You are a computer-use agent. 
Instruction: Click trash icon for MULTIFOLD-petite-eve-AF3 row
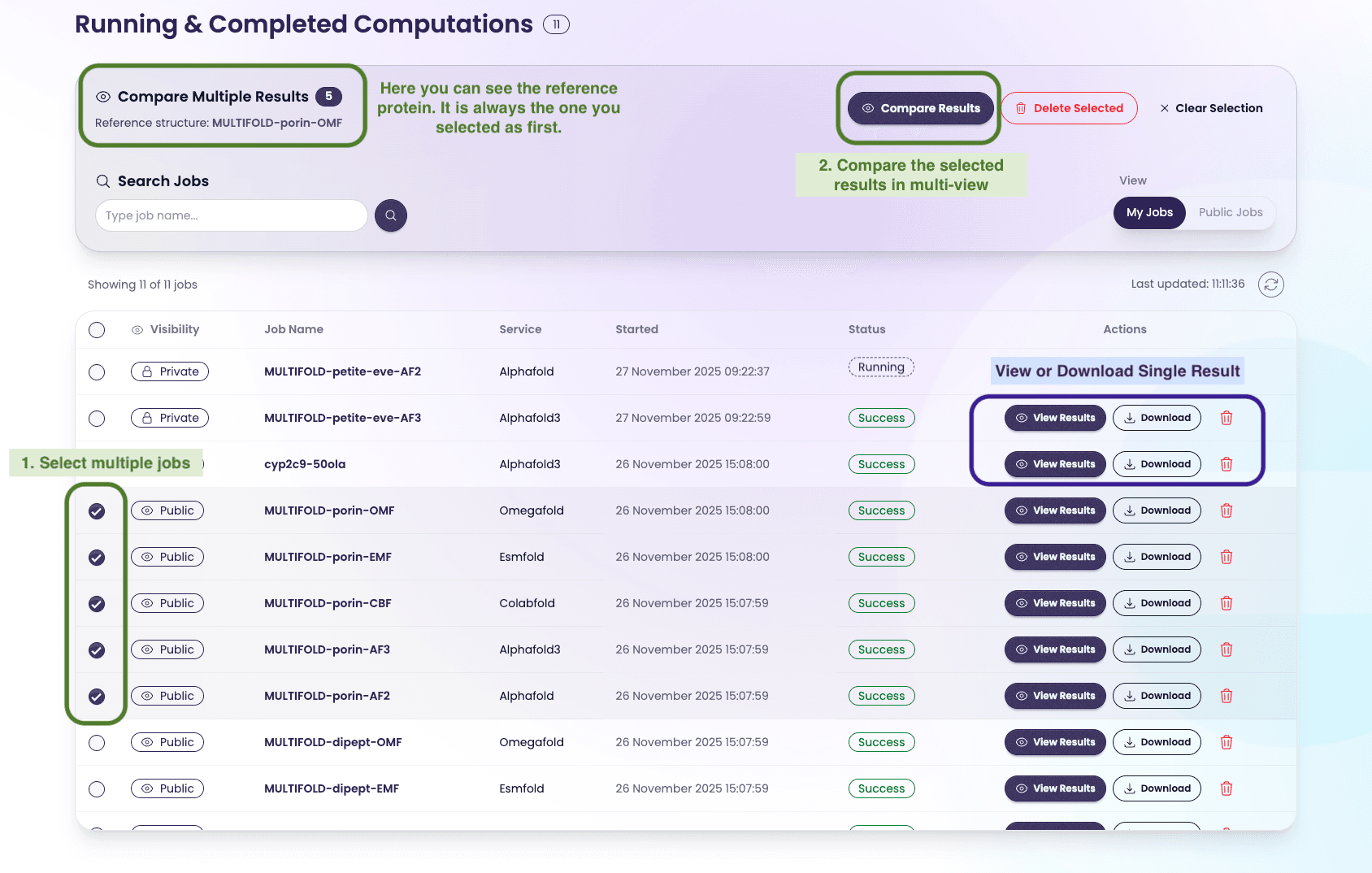pyautogui.click(x=1227, y=418)
